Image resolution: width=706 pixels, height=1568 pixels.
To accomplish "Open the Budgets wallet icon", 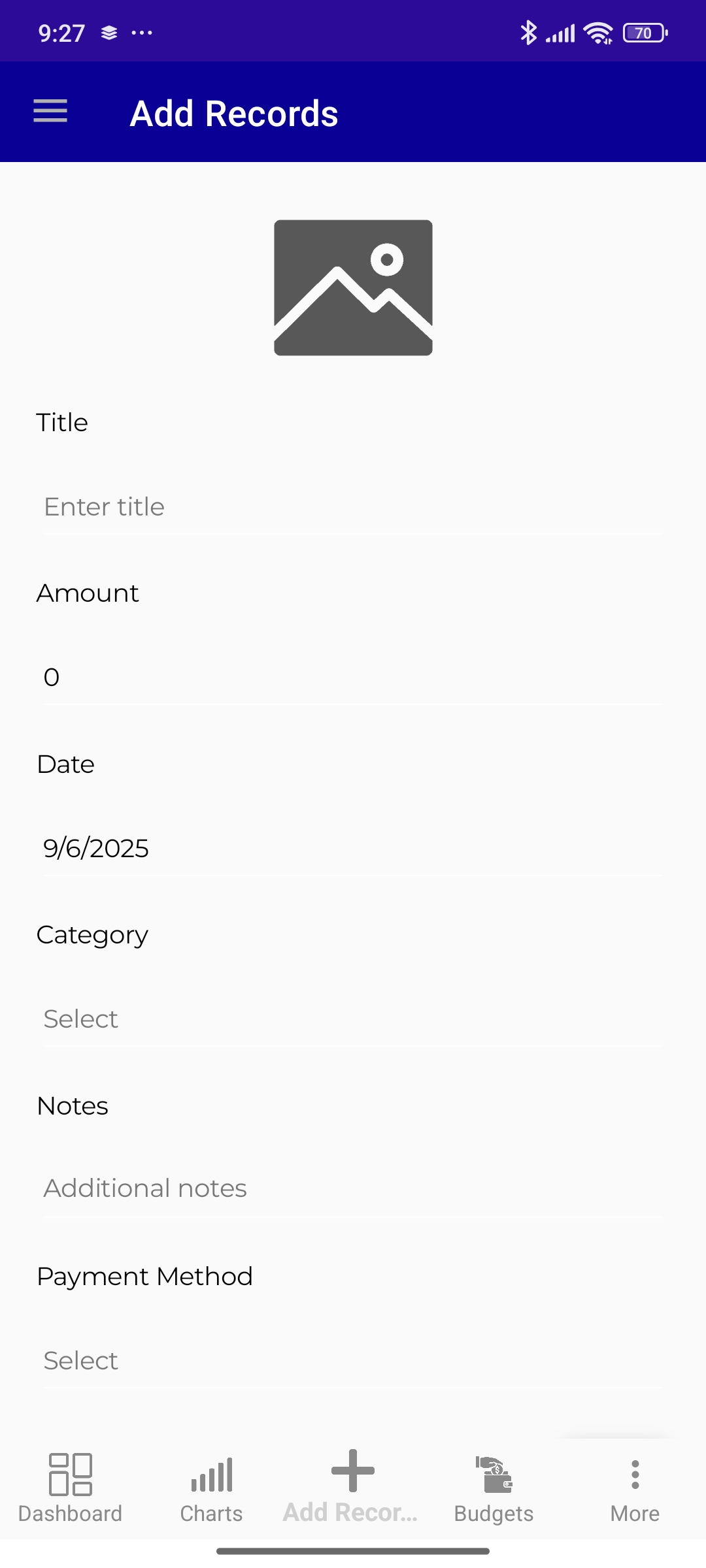I will tap(494, 1475).
